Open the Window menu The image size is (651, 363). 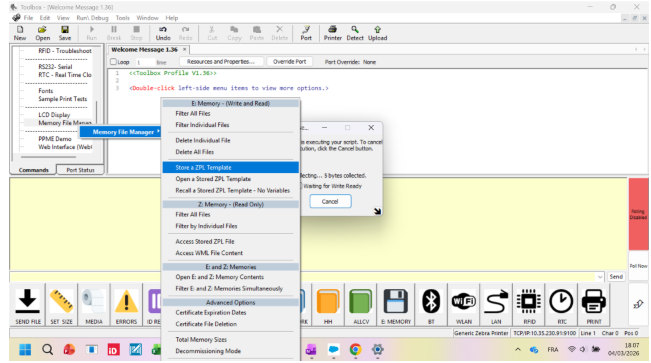point(147,18)
